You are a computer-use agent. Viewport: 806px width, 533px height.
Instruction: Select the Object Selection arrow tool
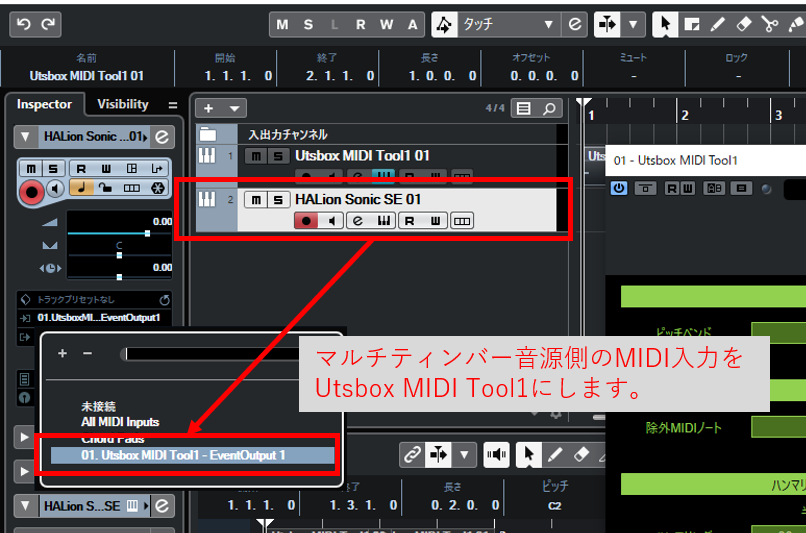tap(665, 24)
